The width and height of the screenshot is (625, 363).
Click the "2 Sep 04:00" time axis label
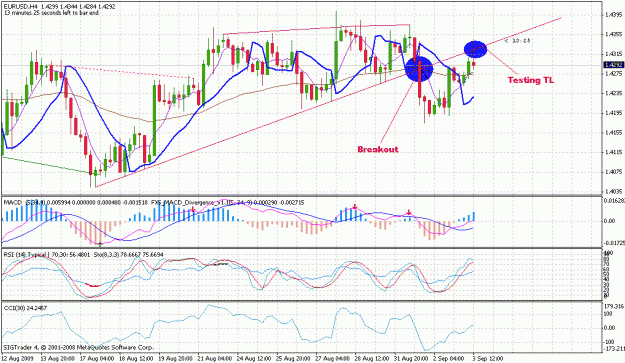tap(450, 358)
